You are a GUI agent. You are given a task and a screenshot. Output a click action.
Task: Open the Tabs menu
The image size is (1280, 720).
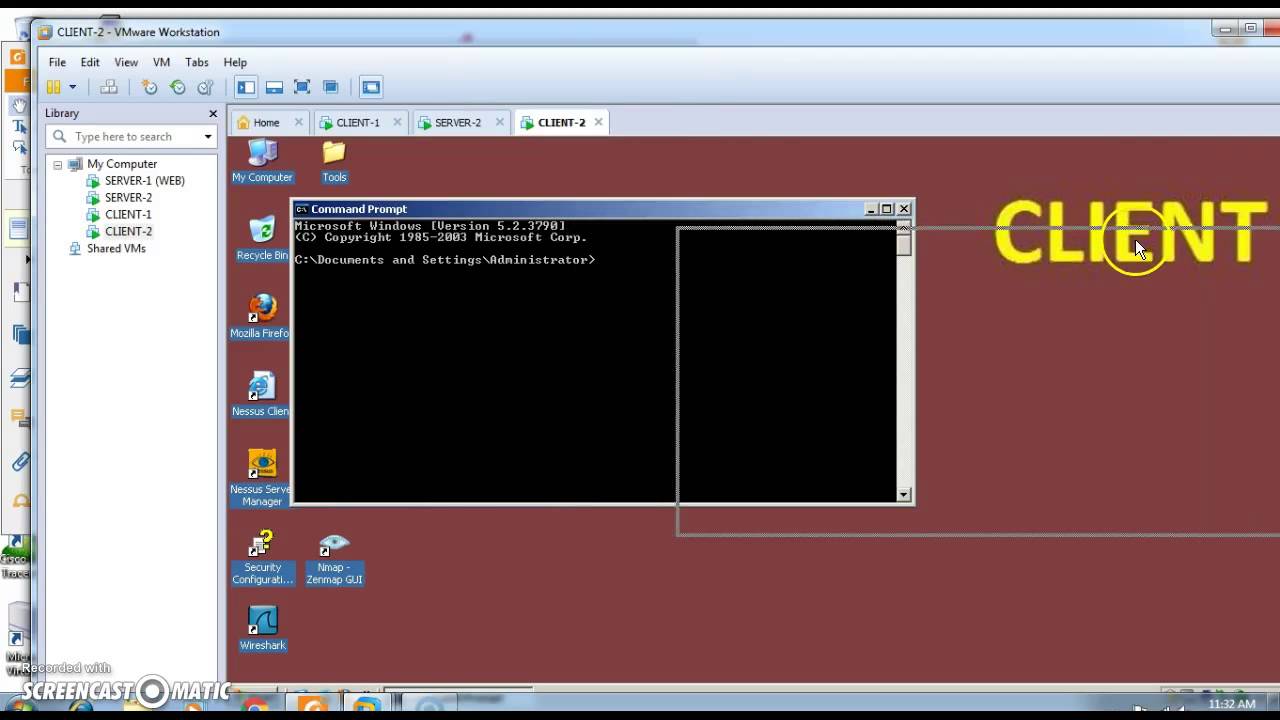(197, 62)
